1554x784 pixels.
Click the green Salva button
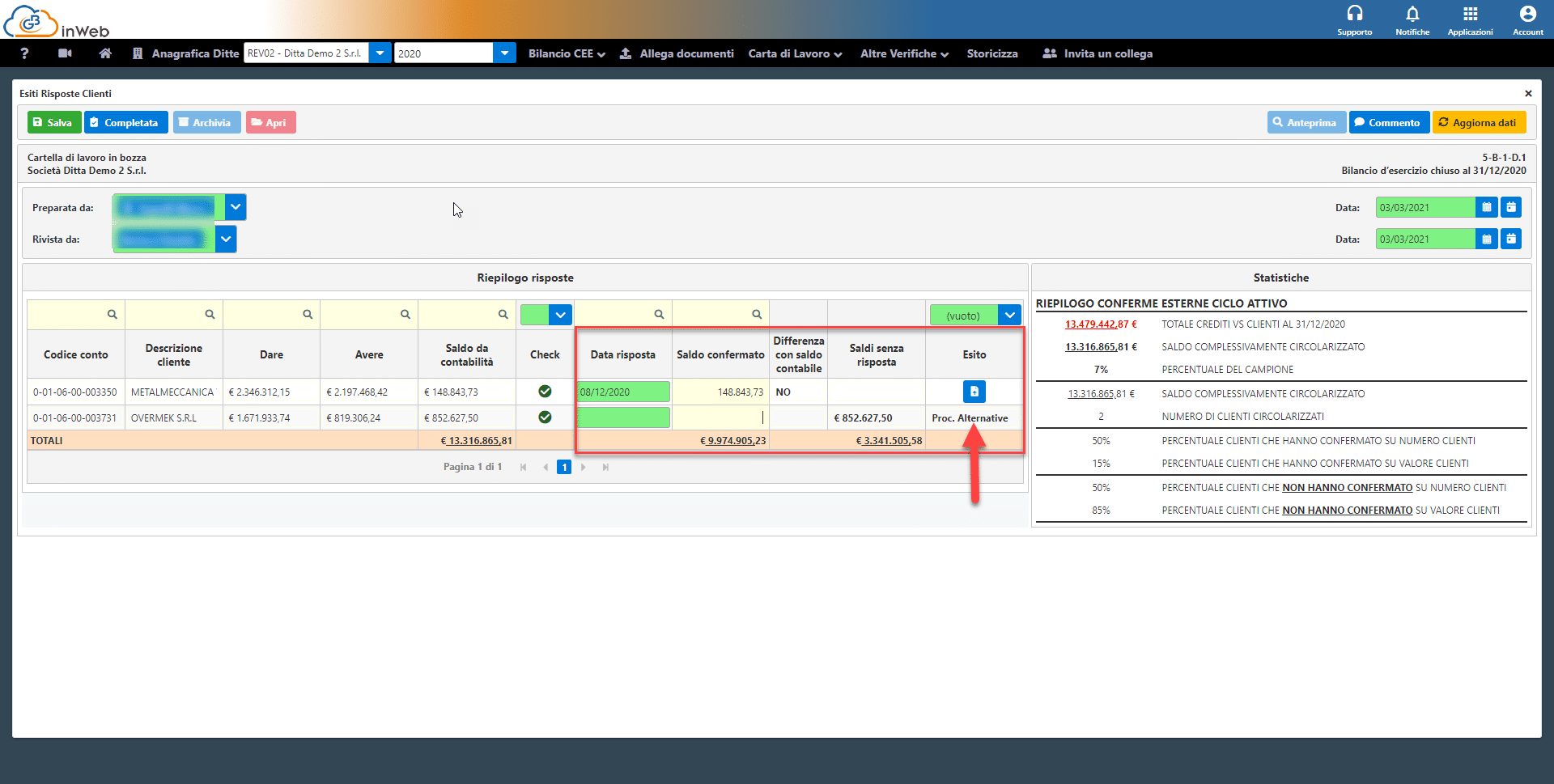[53, 122]
